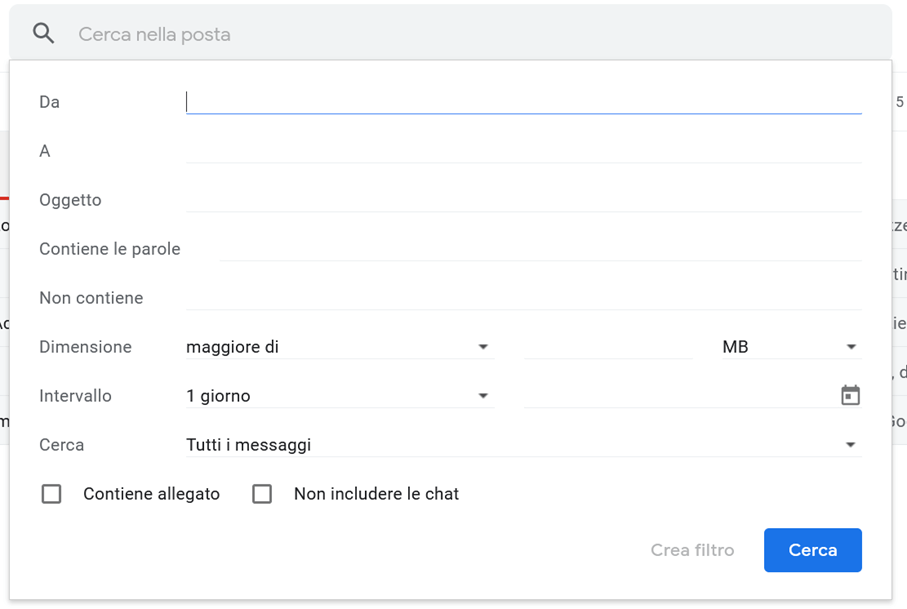The image size is (907, 609).
Task: Click the magnifying glass search icon
Action: (x=43, y=34)
